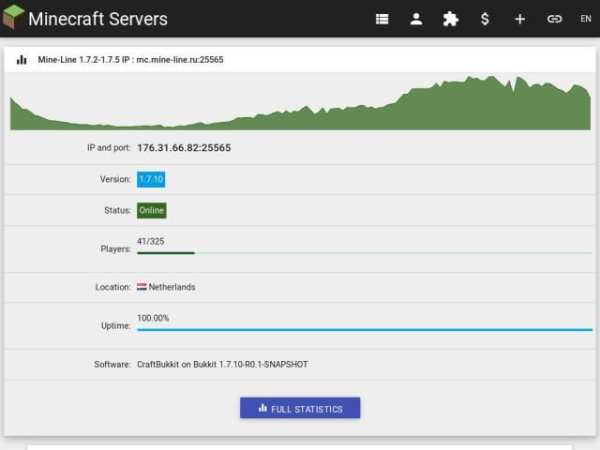The width and height of the screenshot is (600, 450).
Task: Click the plus add server icon
Action: [520, 19]
